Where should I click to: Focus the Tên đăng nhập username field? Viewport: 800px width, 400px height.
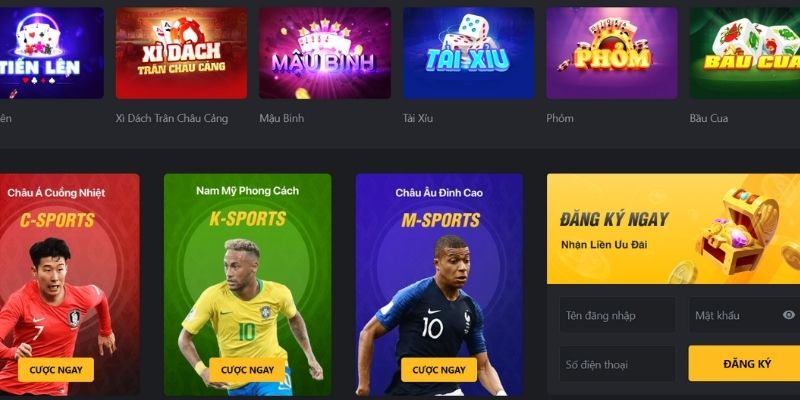617,315
